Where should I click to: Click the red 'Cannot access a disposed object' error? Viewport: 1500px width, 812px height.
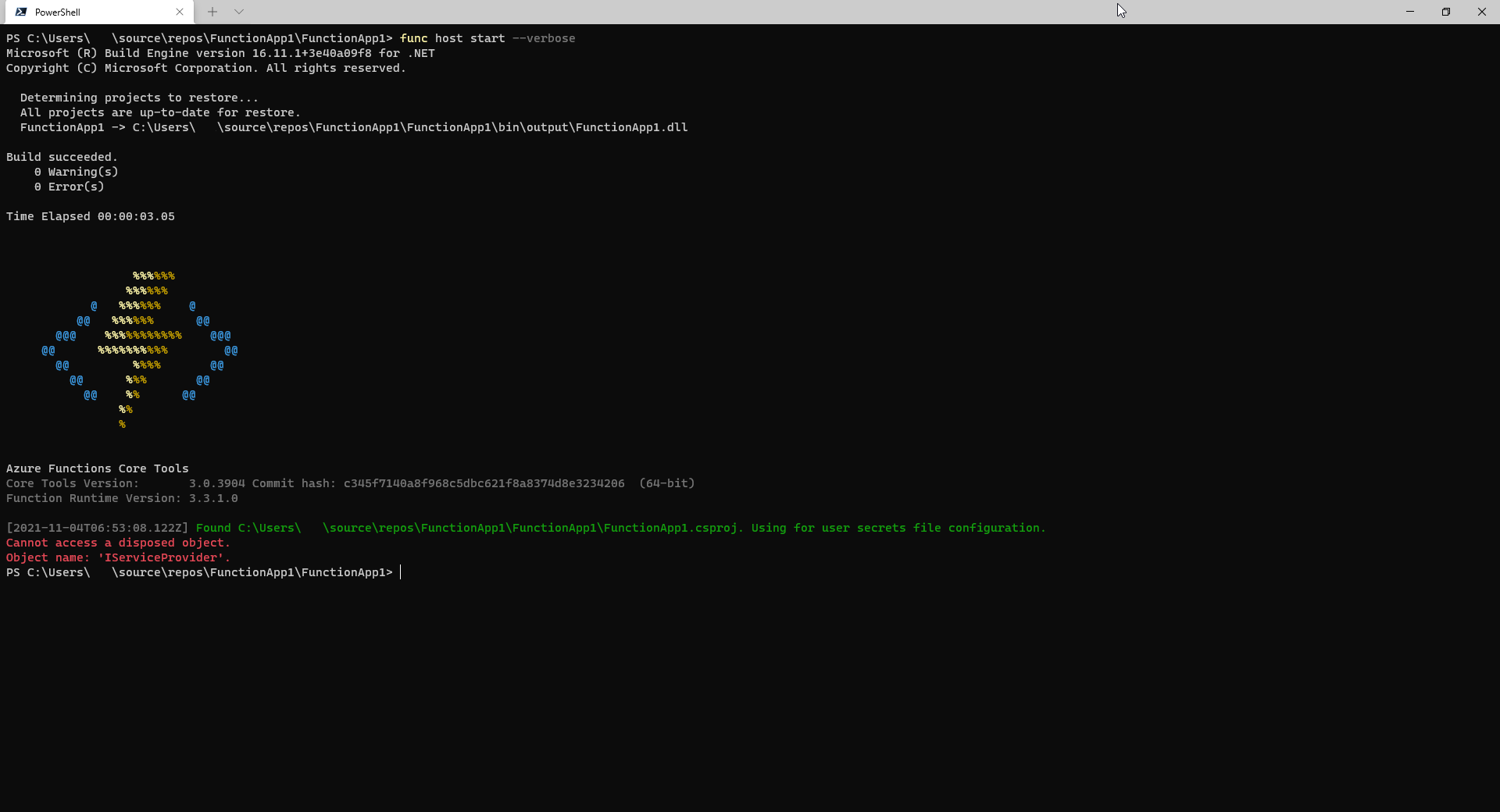[117, 543]
